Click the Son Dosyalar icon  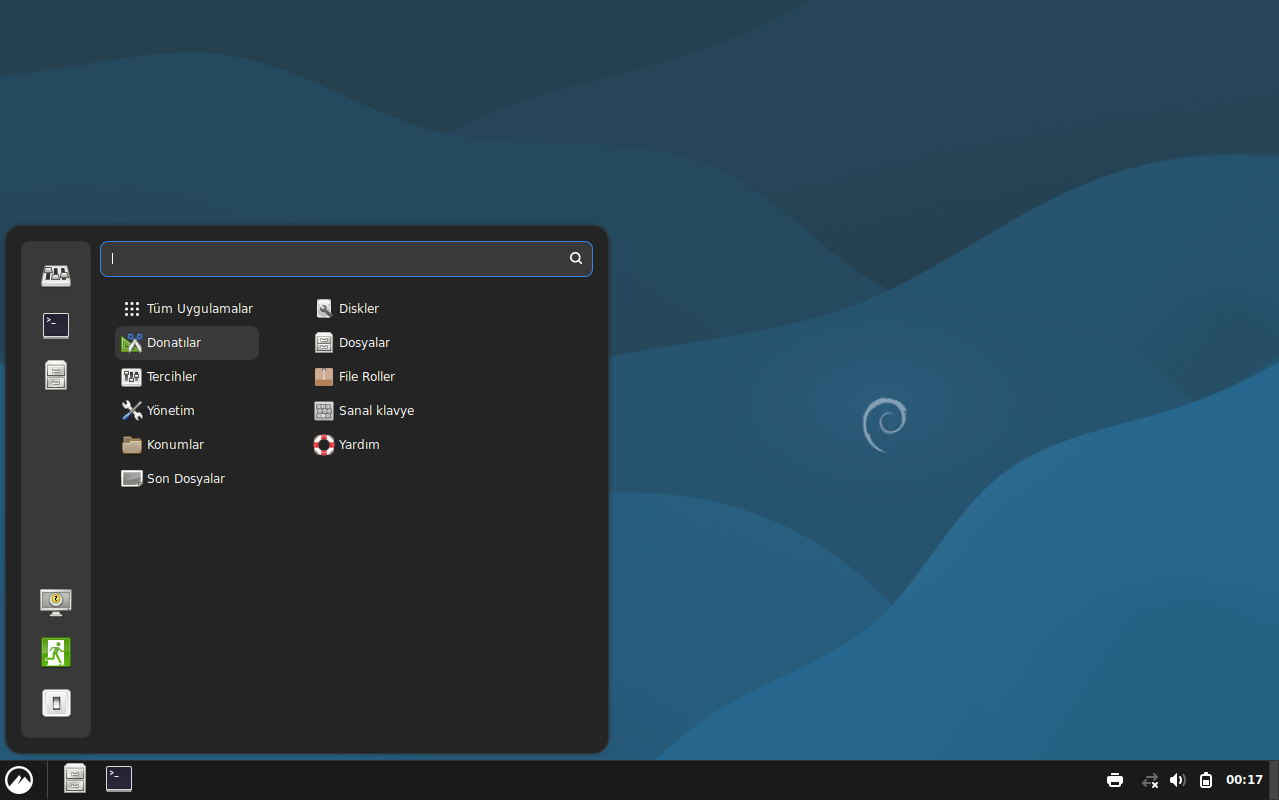[x=132, y=479]
